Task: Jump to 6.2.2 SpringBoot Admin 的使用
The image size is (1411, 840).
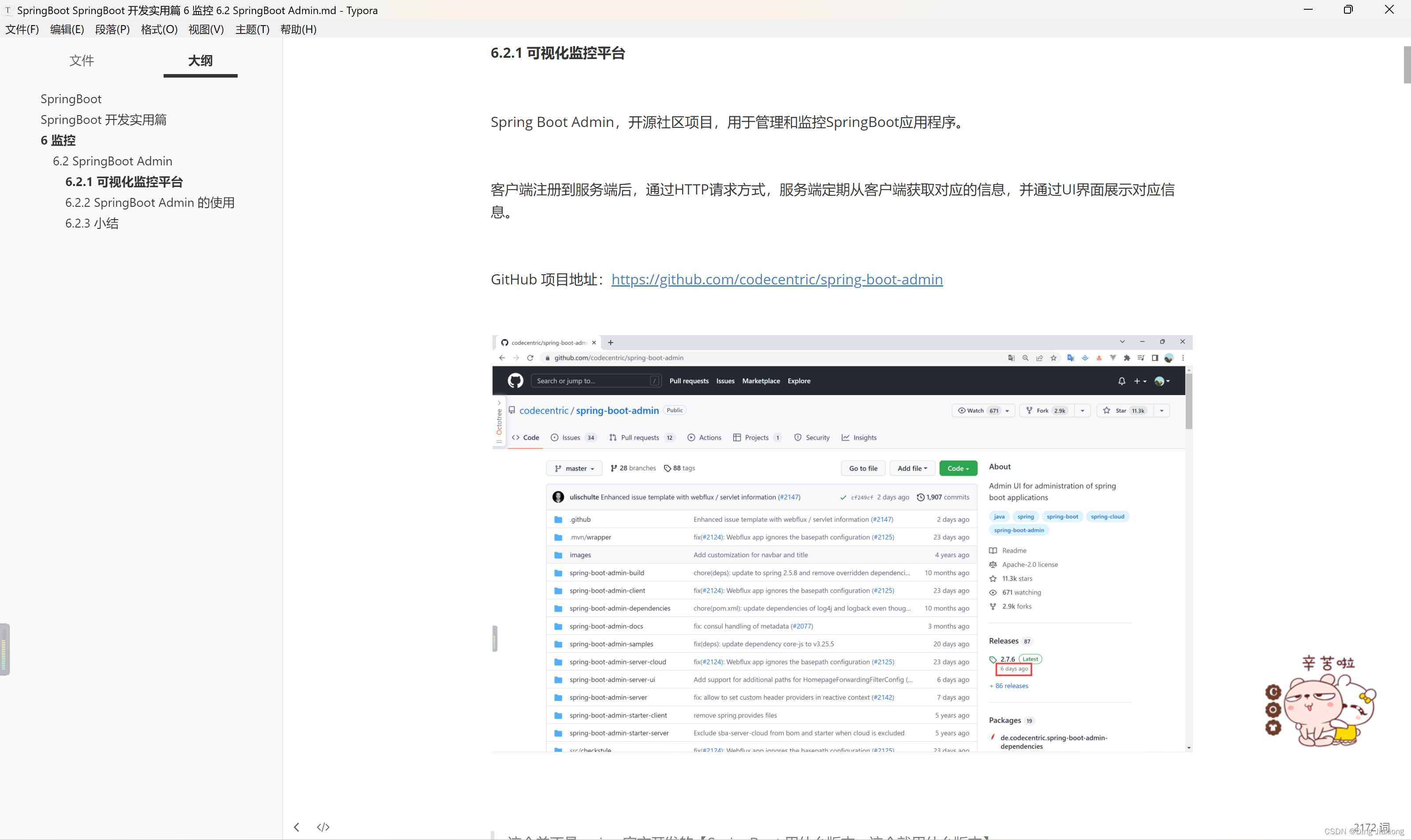Action: coord(150,203)
